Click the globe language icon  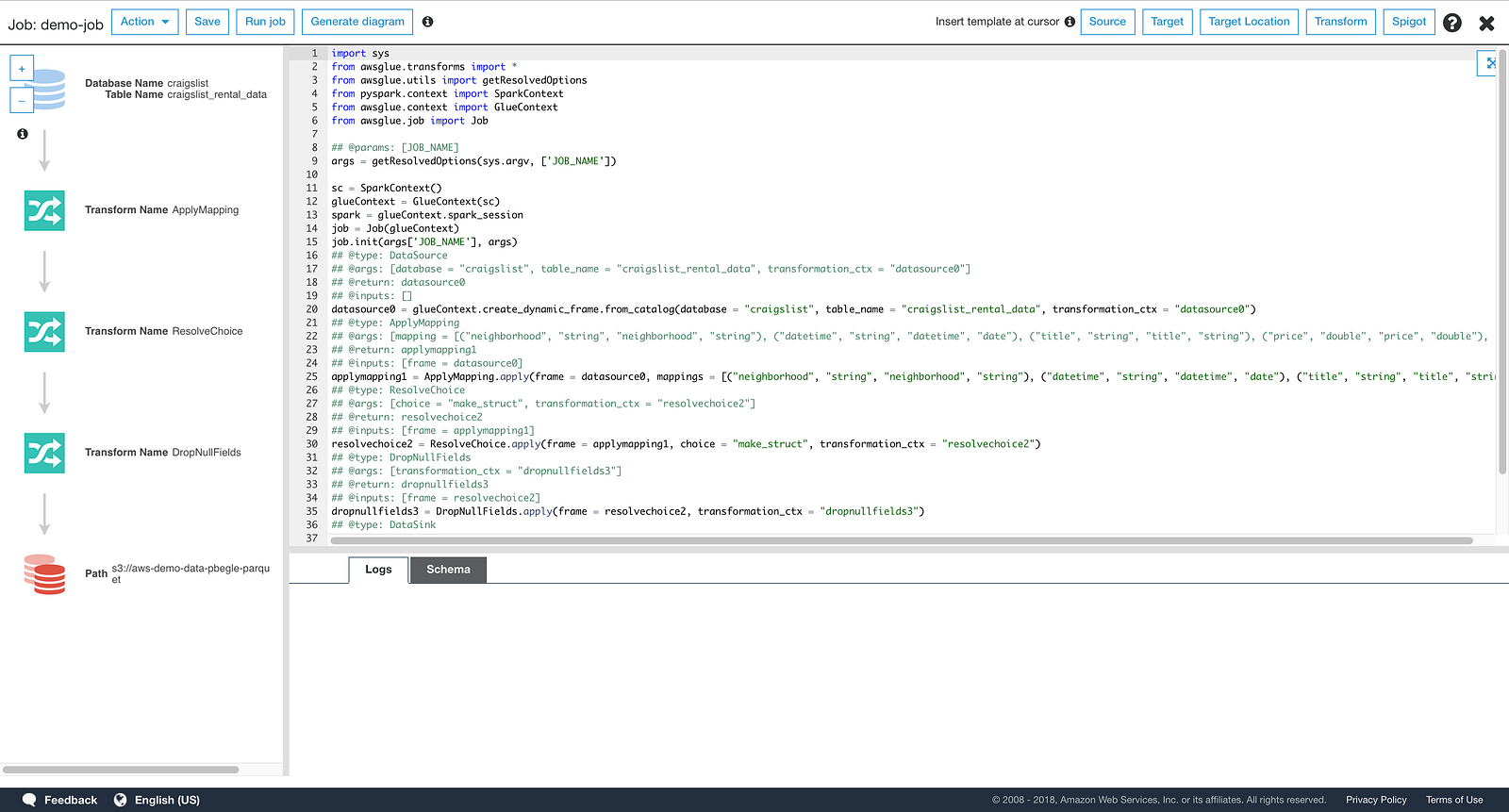coord(121,800)
